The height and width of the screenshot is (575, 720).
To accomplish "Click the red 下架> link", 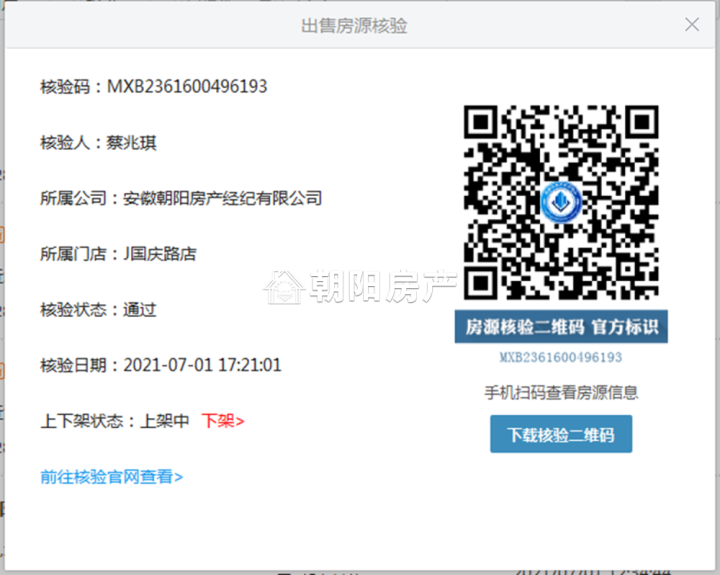I will pos(223,421).
